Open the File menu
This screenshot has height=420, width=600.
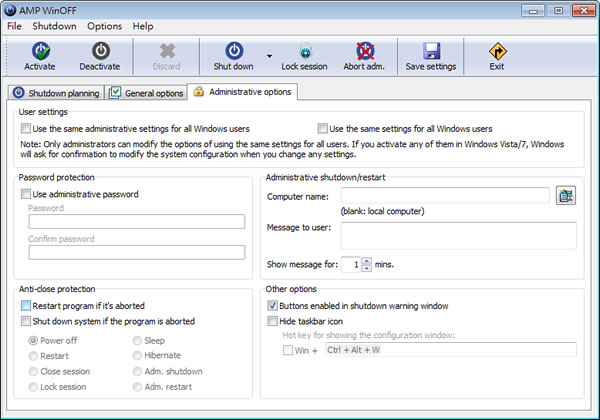click(15, 26)
